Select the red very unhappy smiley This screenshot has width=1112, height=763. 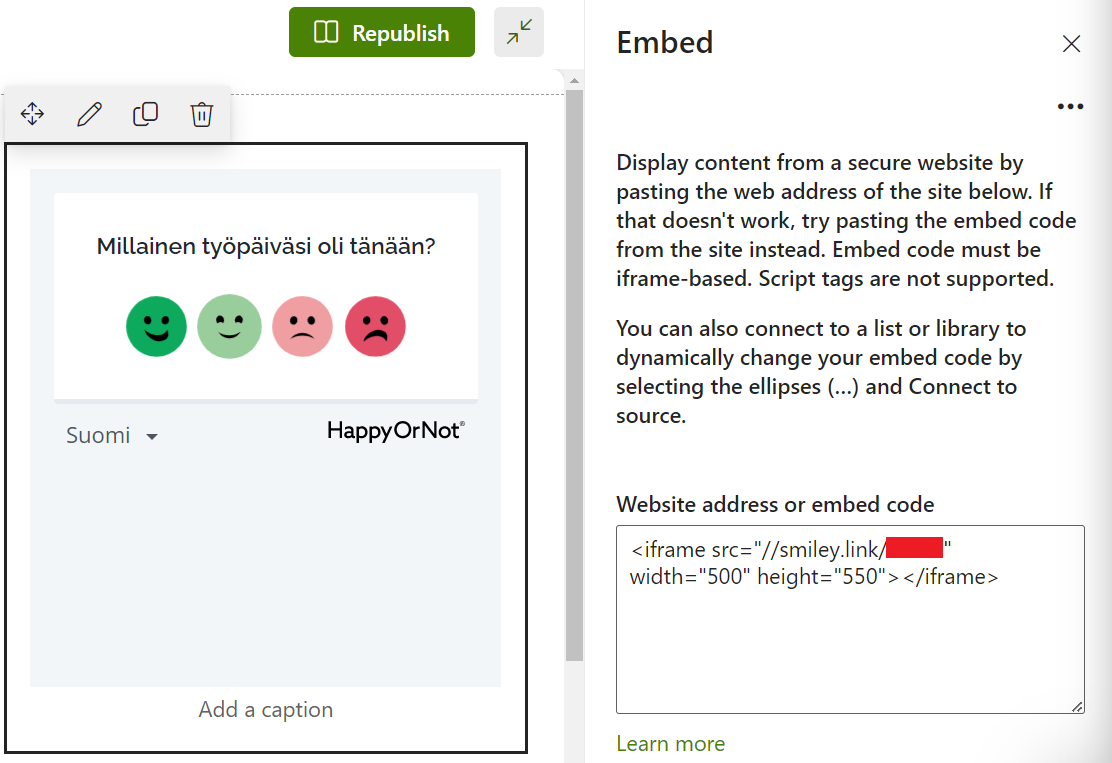pyautogui.click(x=375, y=327)
